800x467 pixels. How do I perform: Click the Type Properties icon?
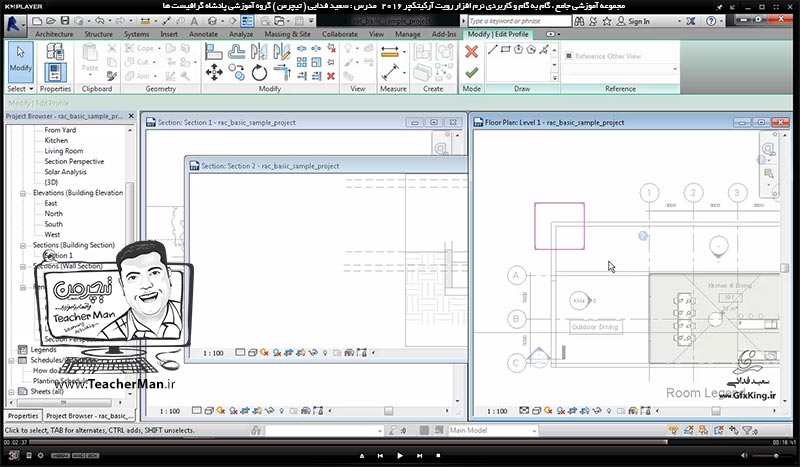click(55, 52)
